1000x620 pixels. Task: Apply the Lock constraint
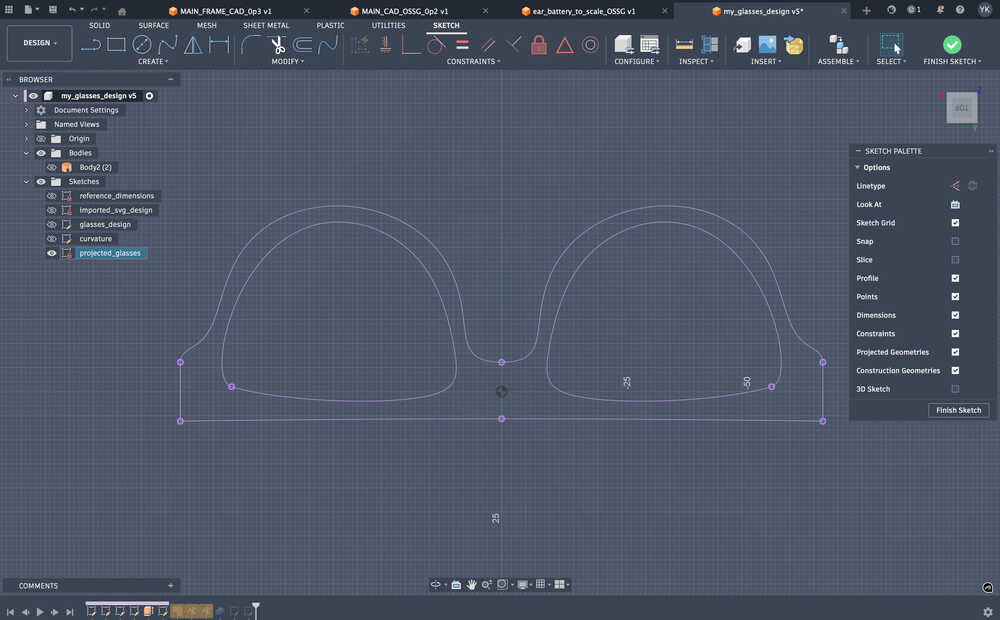coord(539,46)
